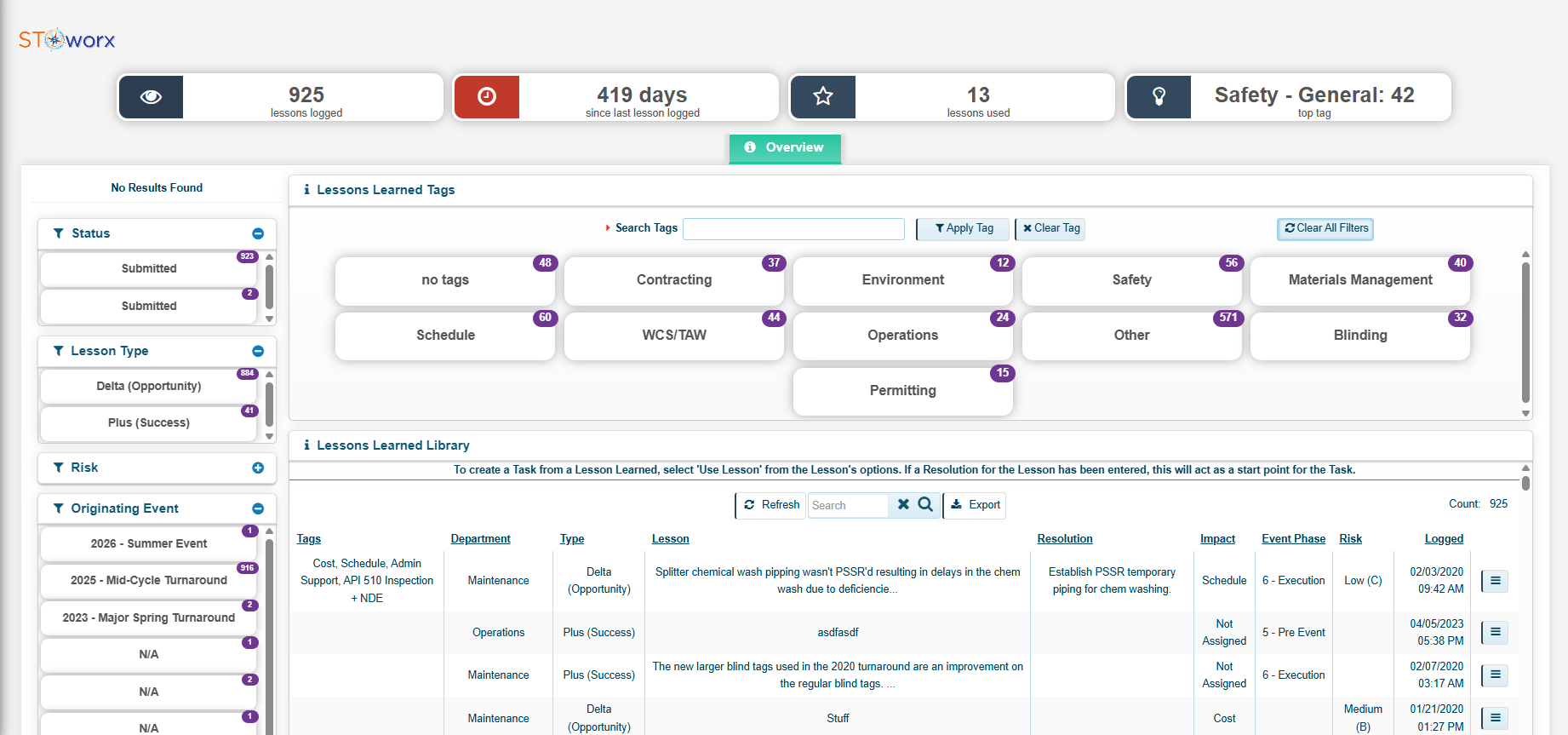Filter by Delta (Opportunity) lesson type
The height and width of the screenshot is (735, 1568).
pyautogui.click(x=149, y=387)
